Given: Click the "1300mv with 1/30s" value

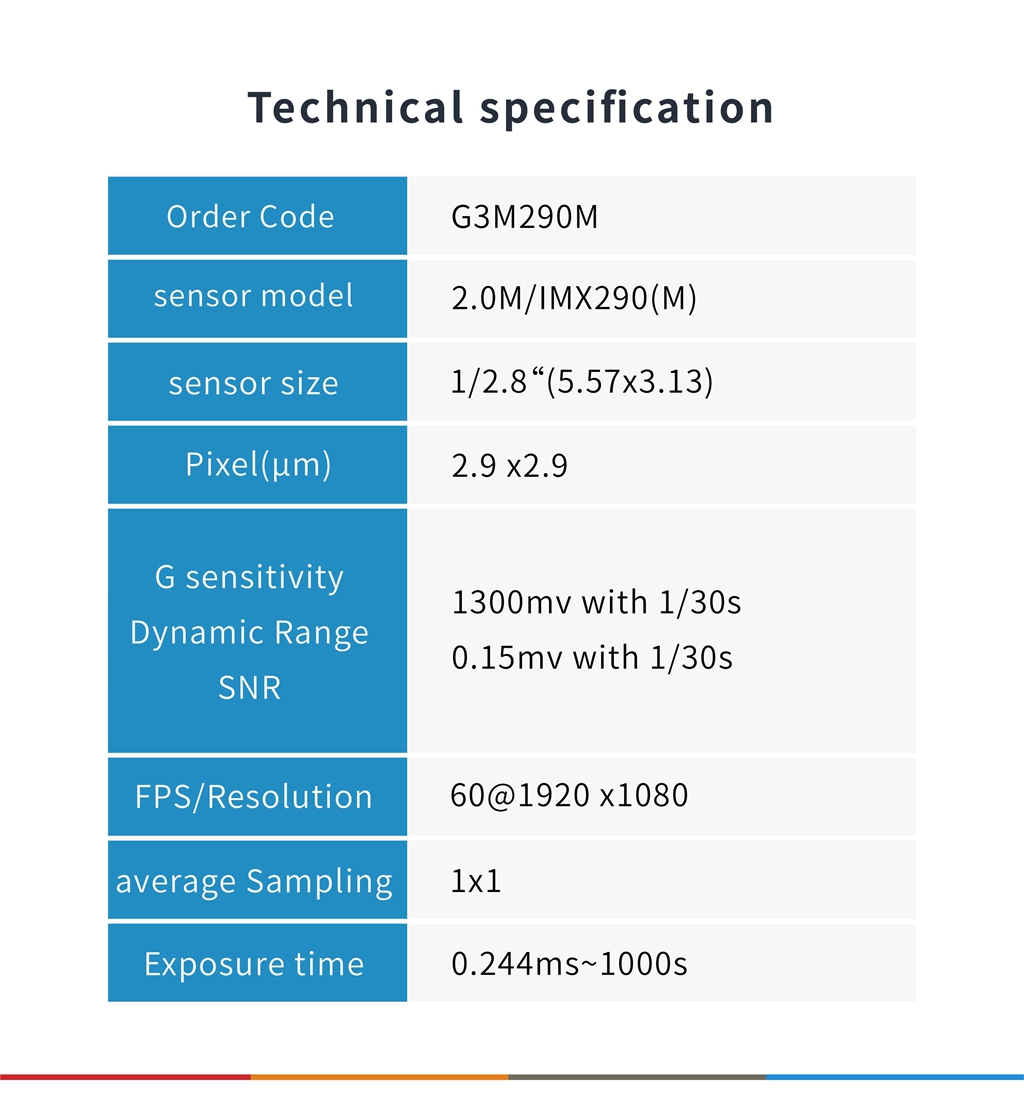Looking at the screenshot, I should tap(596, 603).
